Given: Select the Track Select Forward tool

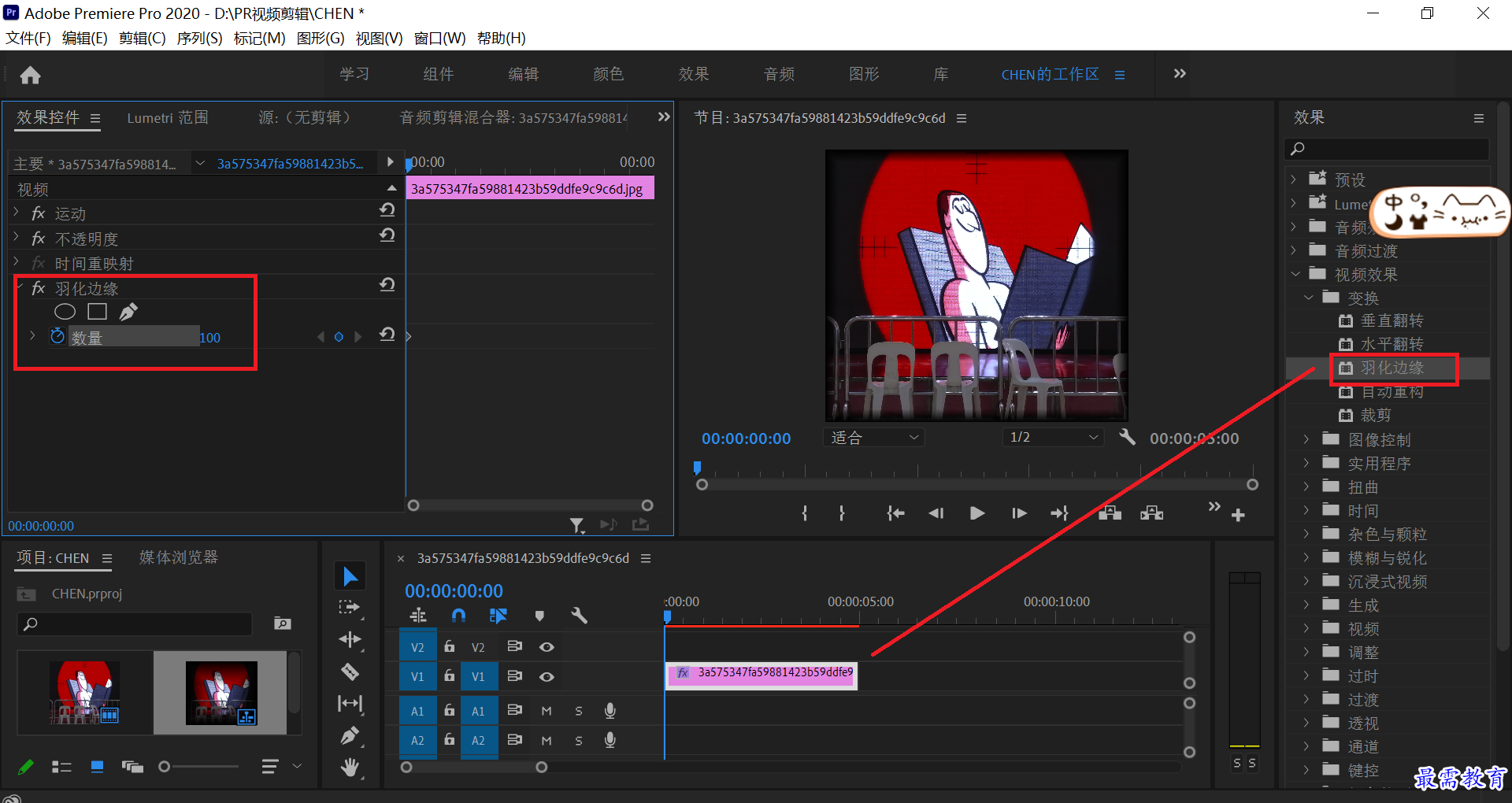Looking at the screenshot, I should [x=350, y=608].
